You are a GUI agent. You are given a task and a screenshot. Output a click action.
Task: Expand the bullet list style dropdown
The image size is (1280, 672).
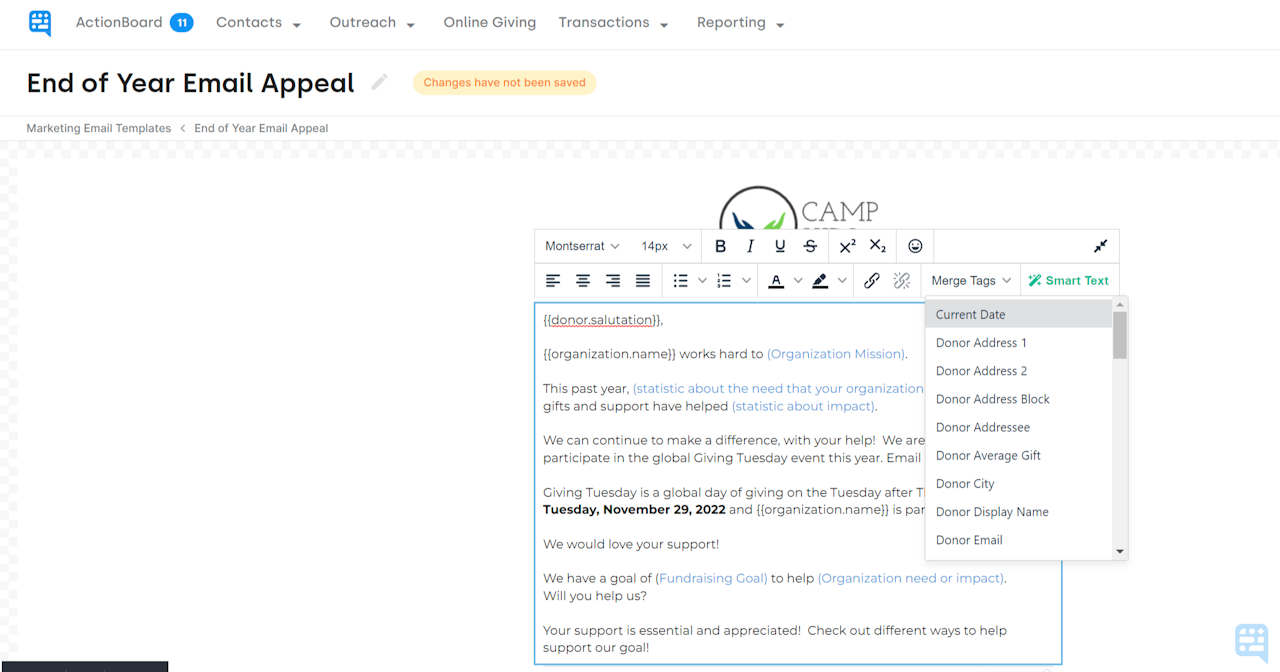(x=701, y=280)
